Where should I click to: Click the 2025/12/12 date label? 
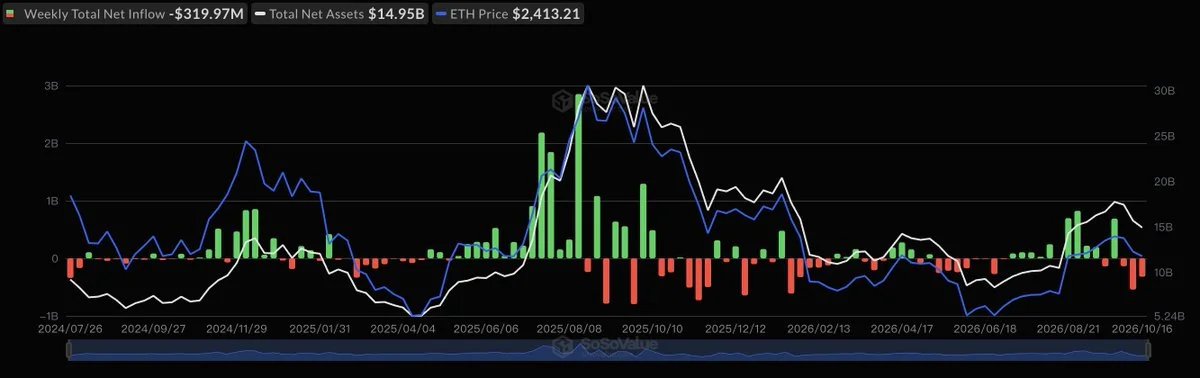[x=735, y=328]
